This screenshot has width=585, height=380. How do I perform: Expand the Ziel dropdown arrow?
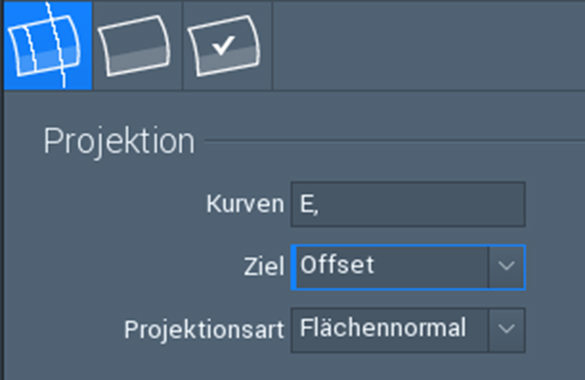click(x=506, y=266)
